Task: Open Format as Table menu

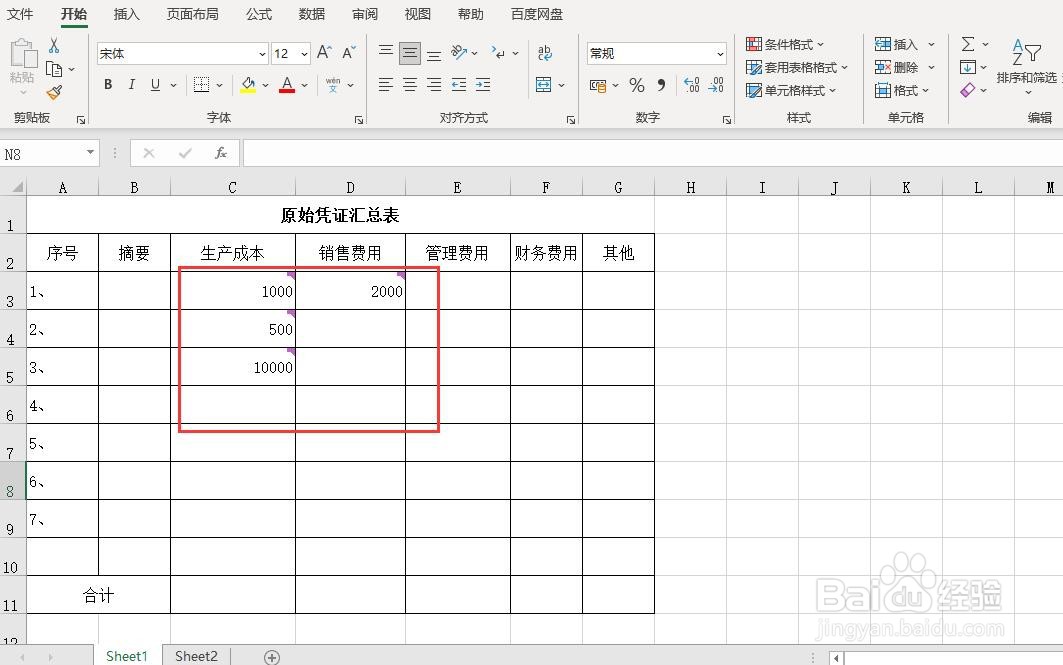Action: tap(797, 67)
